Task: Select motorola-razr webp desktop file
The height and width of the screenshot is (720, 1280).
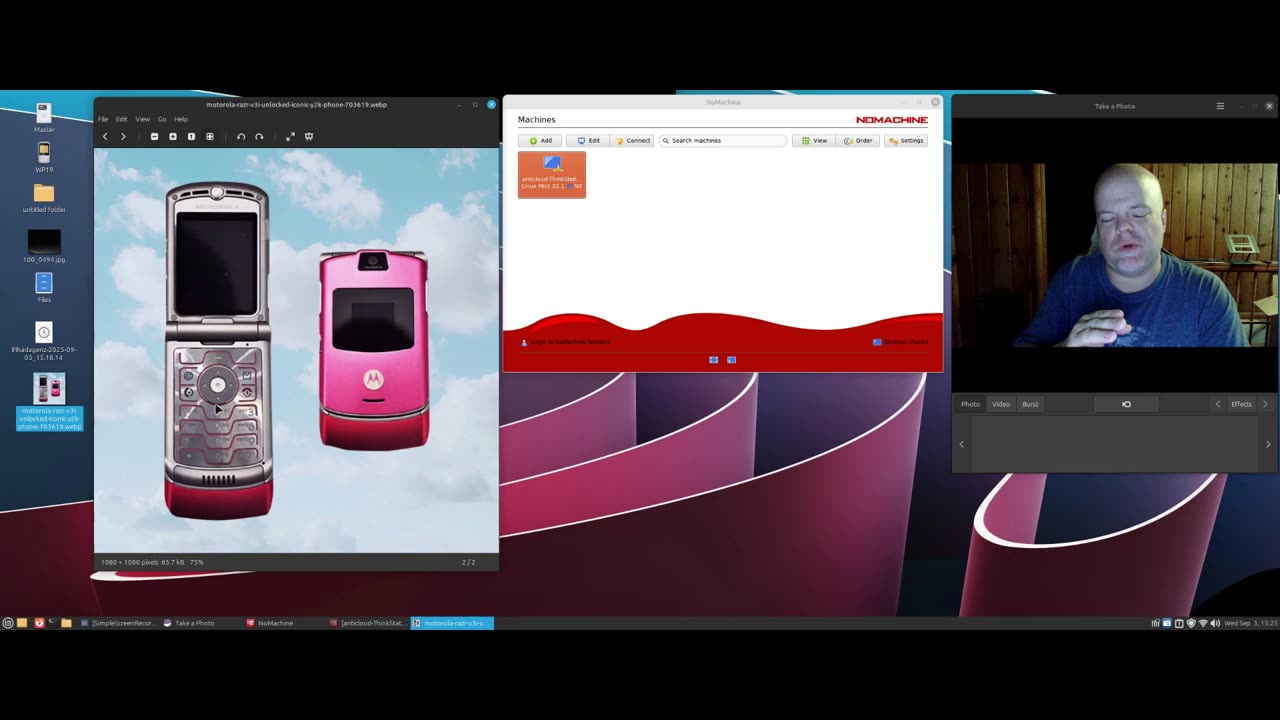Action: click(x=49, y=402)
